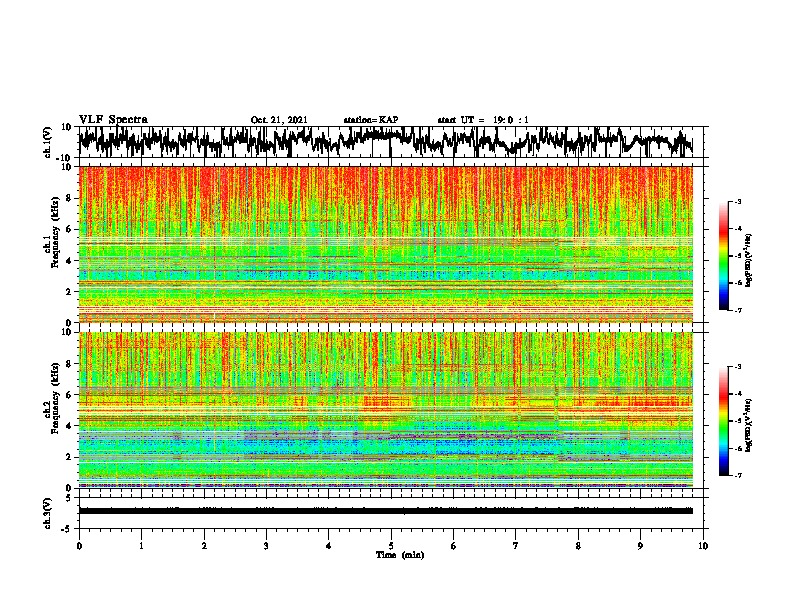Click the time axis tick label "5"

coord(391,546)
